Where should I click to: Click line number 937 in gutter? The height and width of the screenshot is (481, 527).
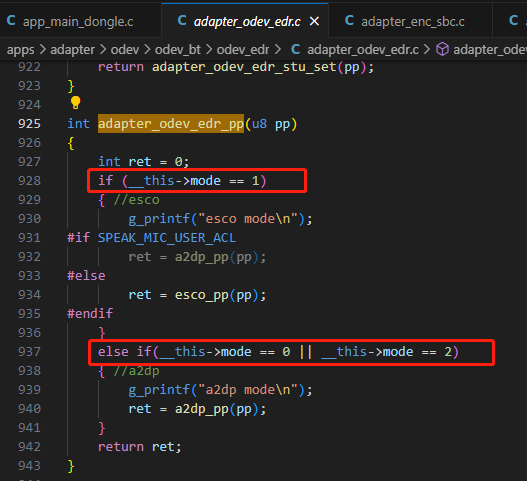tap(29, 352)
